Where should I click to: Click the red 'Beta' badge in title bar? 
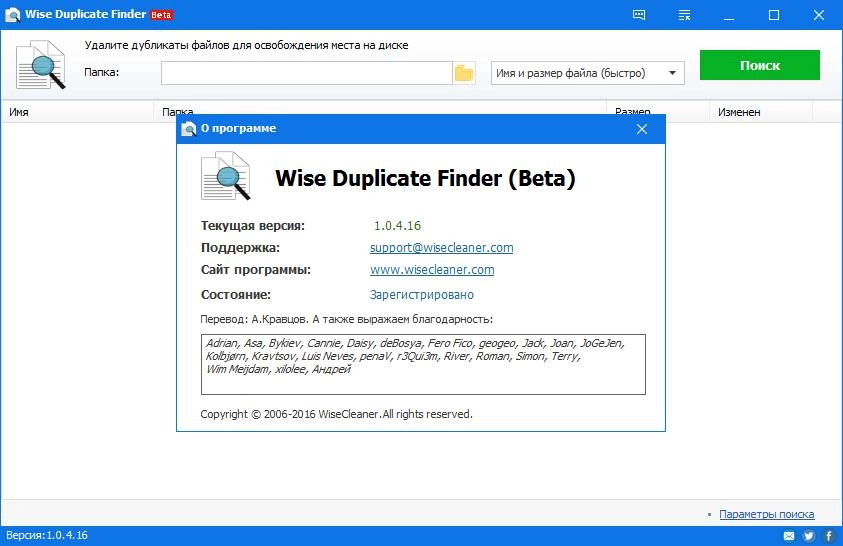(161, 15)
